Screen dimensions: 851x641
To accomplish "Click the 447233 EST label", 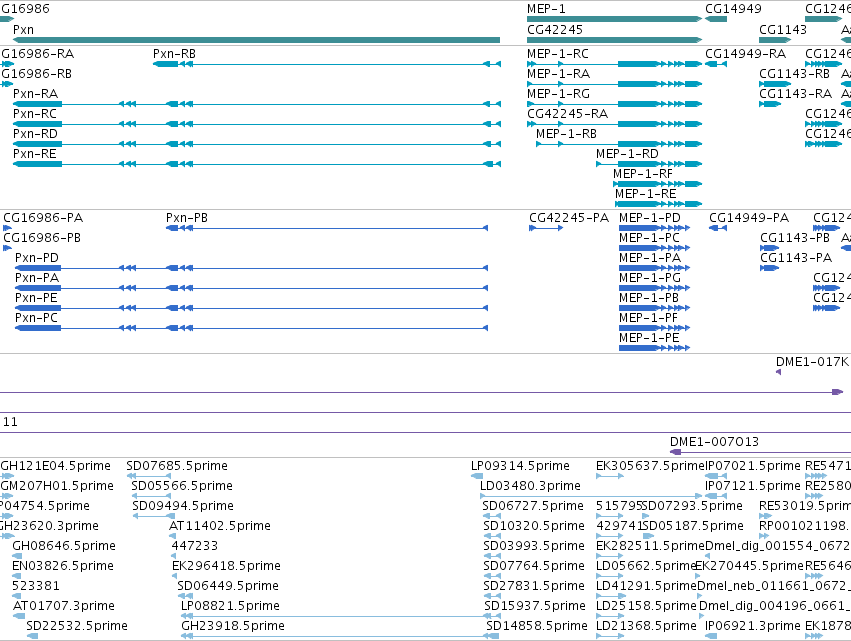I will [195, 547].
